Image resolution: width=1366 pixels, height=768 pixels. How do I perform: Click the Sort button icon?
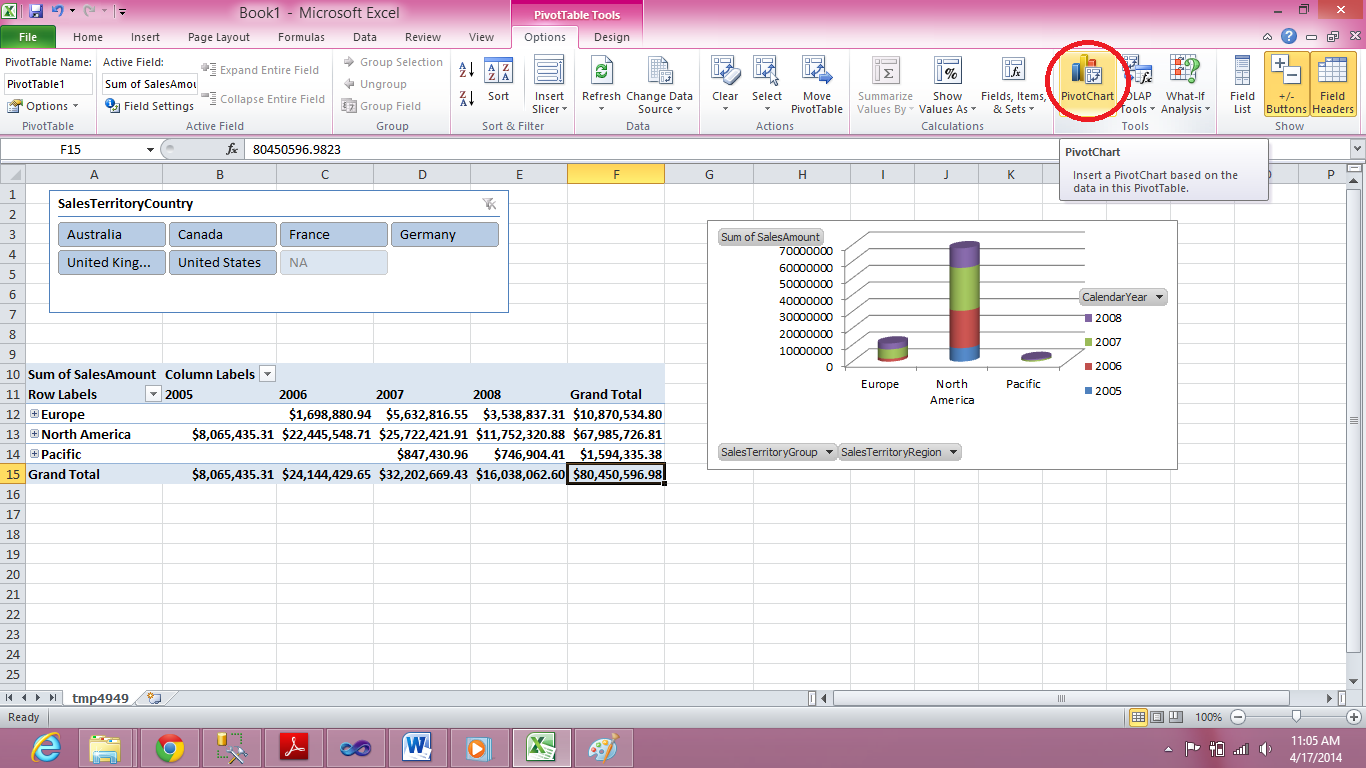[x=498, y=72]
